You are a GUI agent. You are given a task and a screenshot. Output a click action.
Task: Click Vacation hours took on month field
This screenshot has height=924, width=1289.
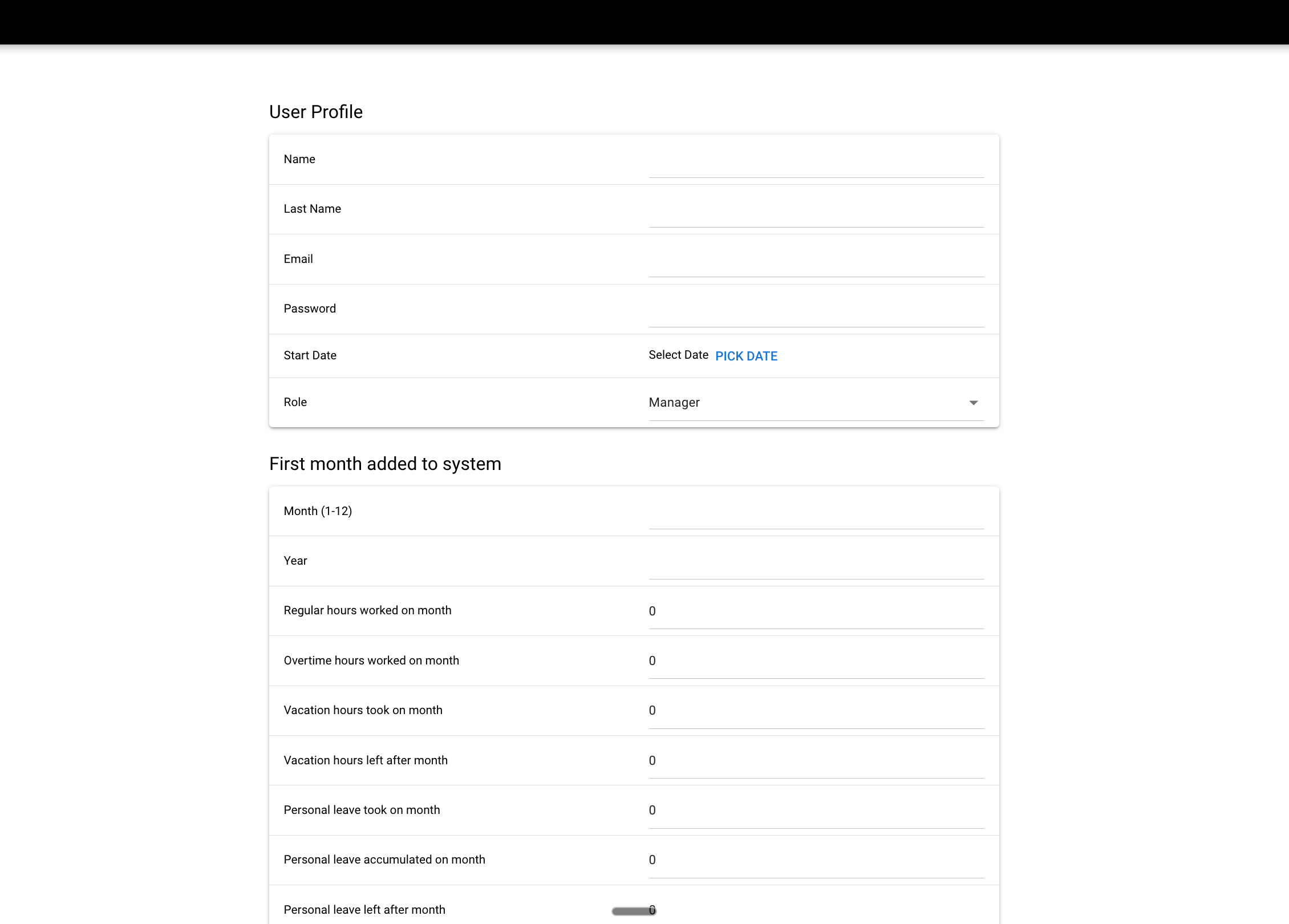point(816,711)
